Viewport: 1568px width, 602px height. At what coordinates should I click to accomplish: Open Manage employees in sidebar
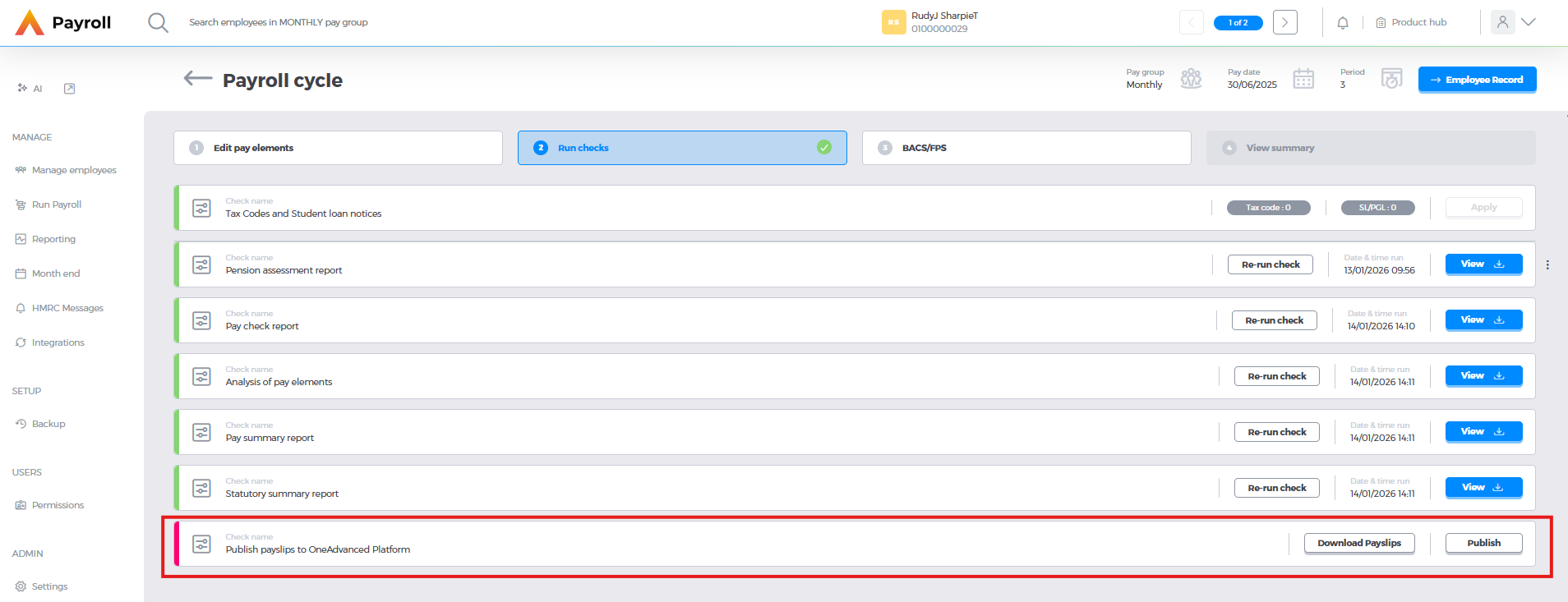click(x=66, y=170)
